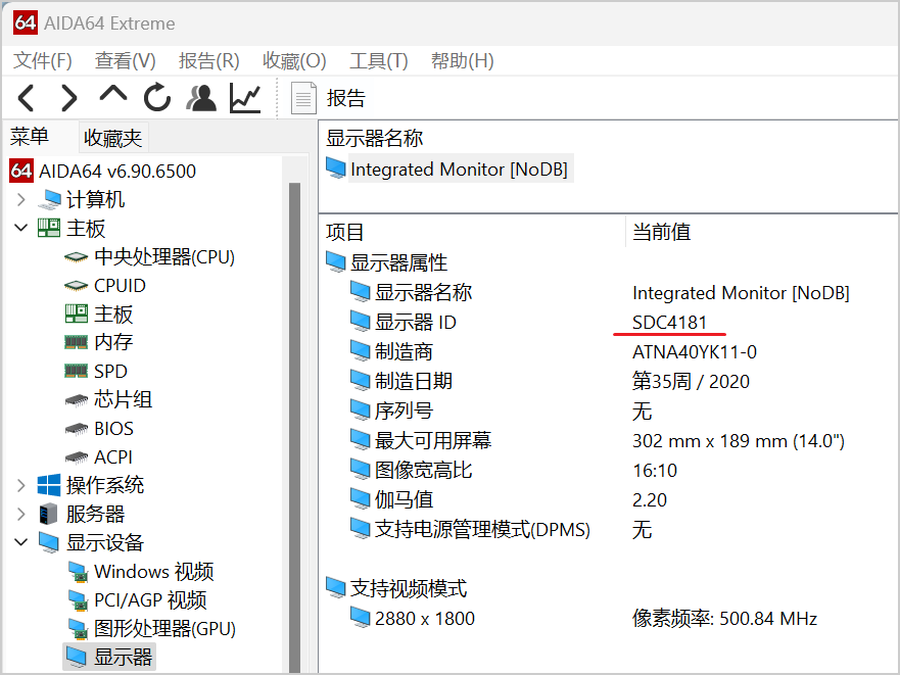Open the 工具(T) menu
This screenshot has height=675, width=900.
pos(378,60)
